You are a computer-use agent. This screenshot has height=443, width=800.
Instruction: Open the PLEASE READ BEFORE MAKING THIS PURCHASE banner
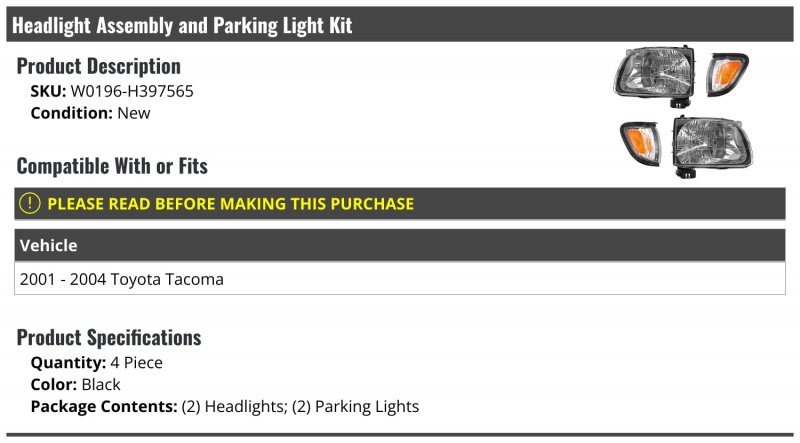[400, 204]
